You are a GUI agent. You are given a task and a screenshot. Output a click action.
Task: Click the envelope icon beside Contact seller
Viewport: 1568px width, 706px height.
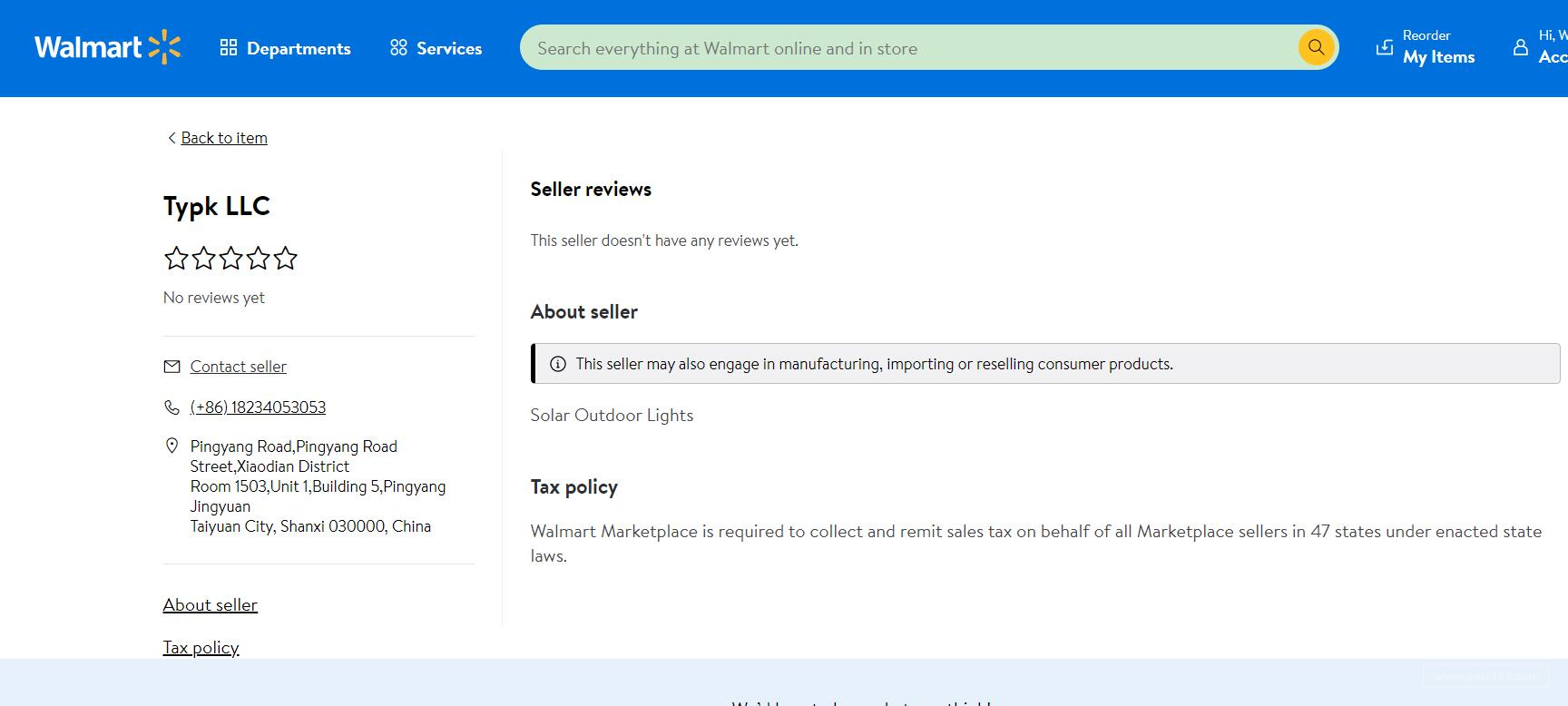[171, 367]
